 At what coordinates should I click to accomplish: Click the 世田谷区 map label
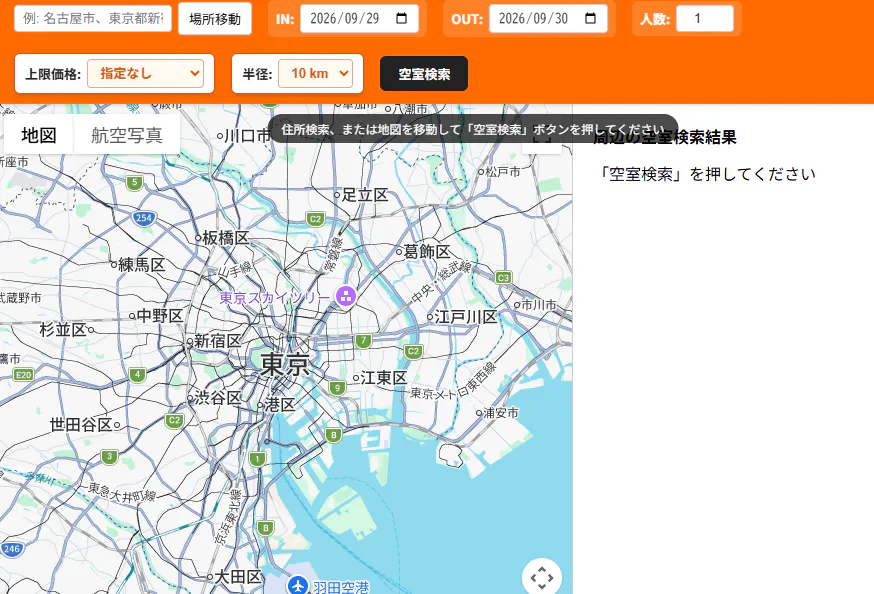(x=81, y=425)
